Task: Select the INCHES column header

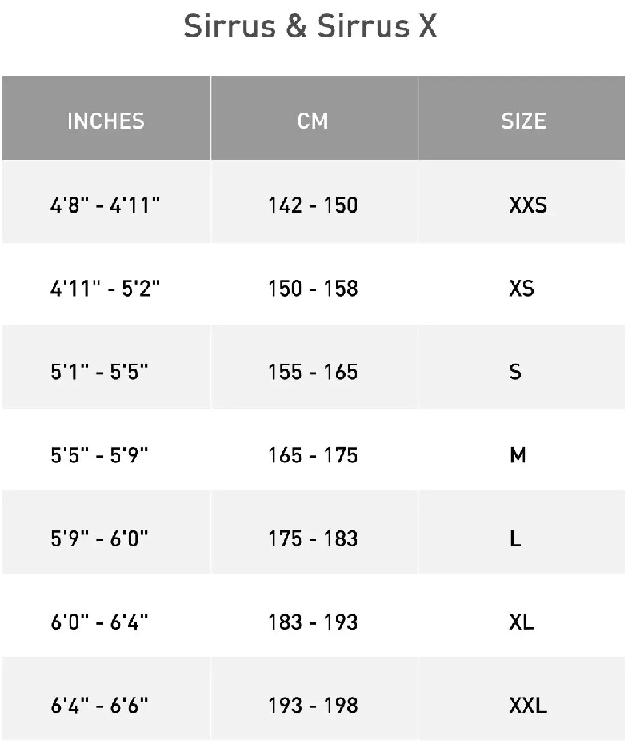Action: (106, 118)
